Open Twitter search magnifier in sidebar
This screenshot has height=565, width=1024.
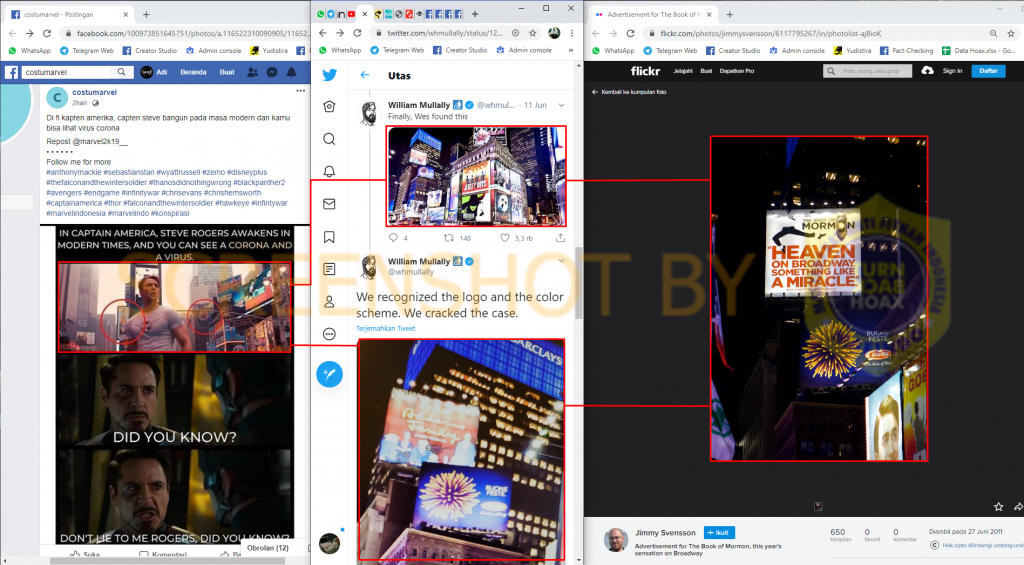329,138
